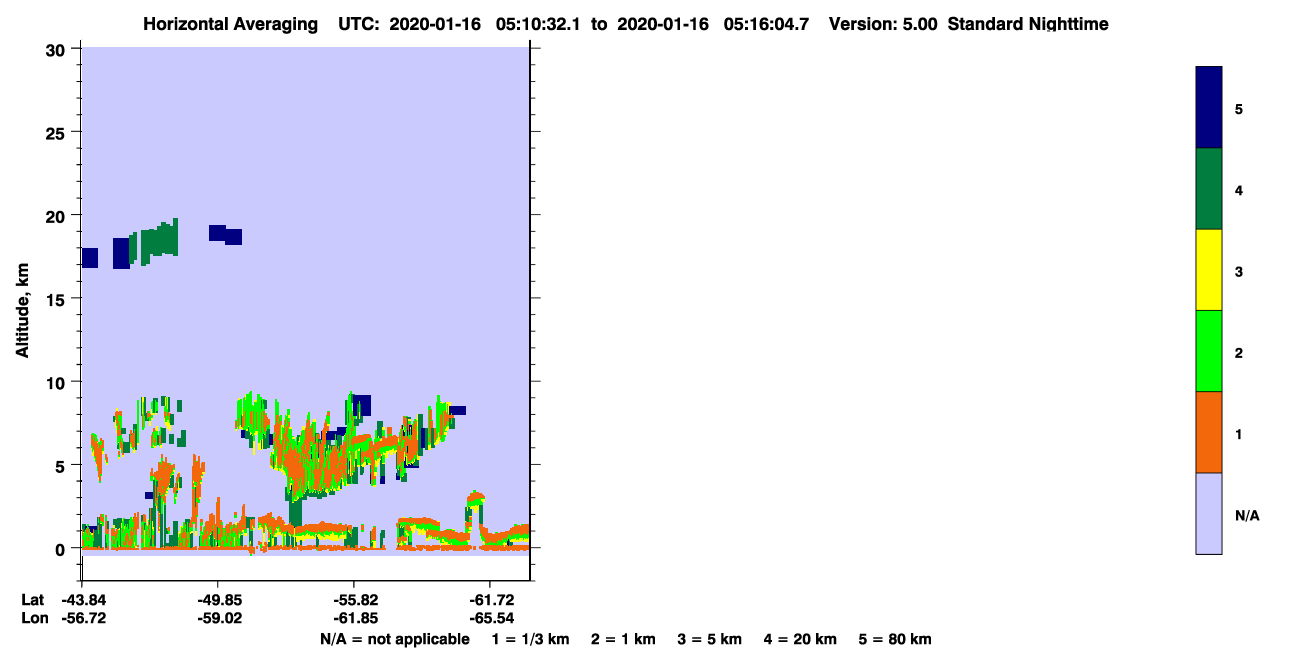Click the yellow colorbar segment labeled 3
The height and width of the screenshot is (667, 1300).
(x=1209, y=270)
